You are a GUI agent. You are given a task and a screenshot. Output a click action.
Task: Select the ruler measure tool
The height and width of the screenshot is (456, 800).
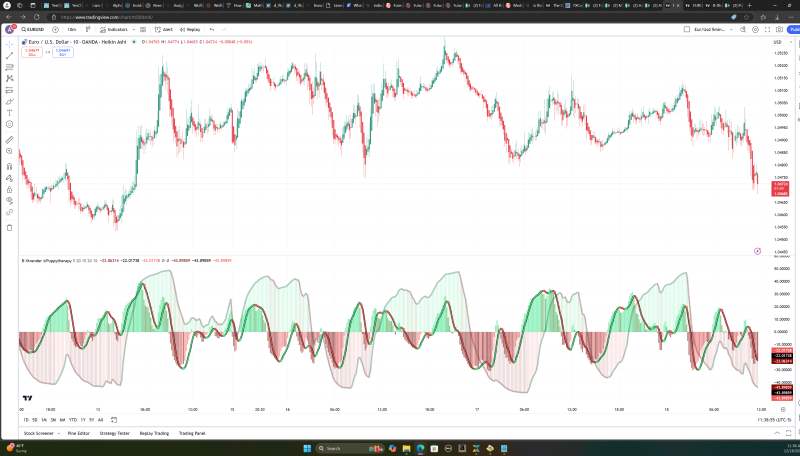(9, 140)
